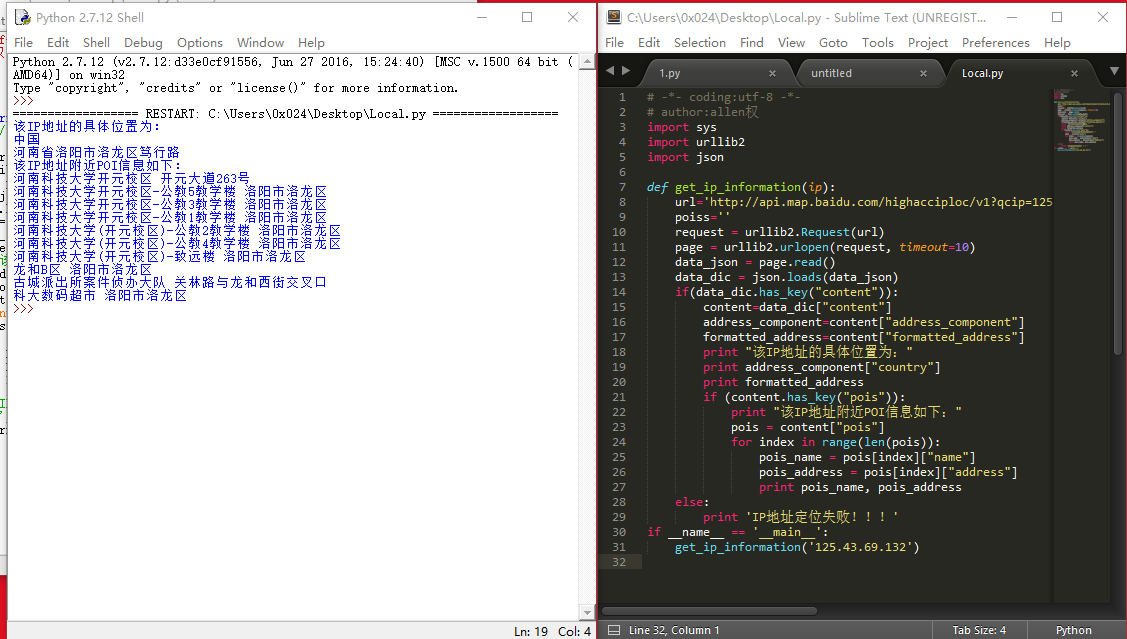This screenshot has height=639, width=1127.
Task: Click Line 32, Column 1 status text
Action: (x=674, y=630)
